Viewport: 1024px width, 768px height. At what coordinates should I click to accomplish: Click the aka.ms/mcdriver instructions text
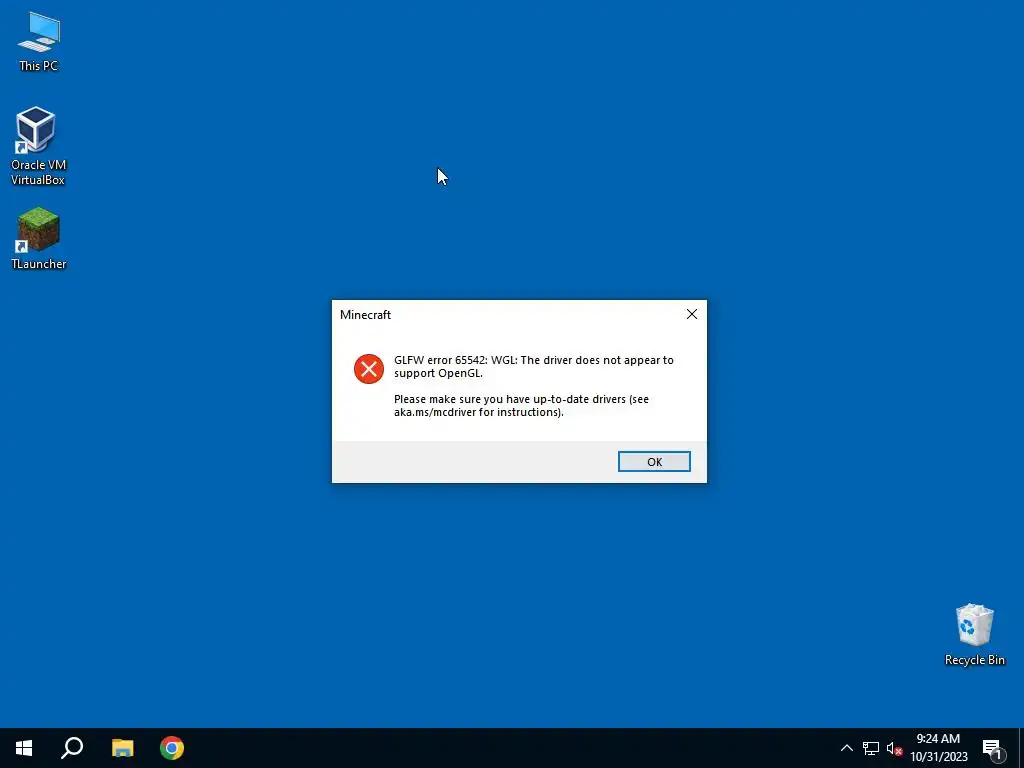tap(521, 406)
